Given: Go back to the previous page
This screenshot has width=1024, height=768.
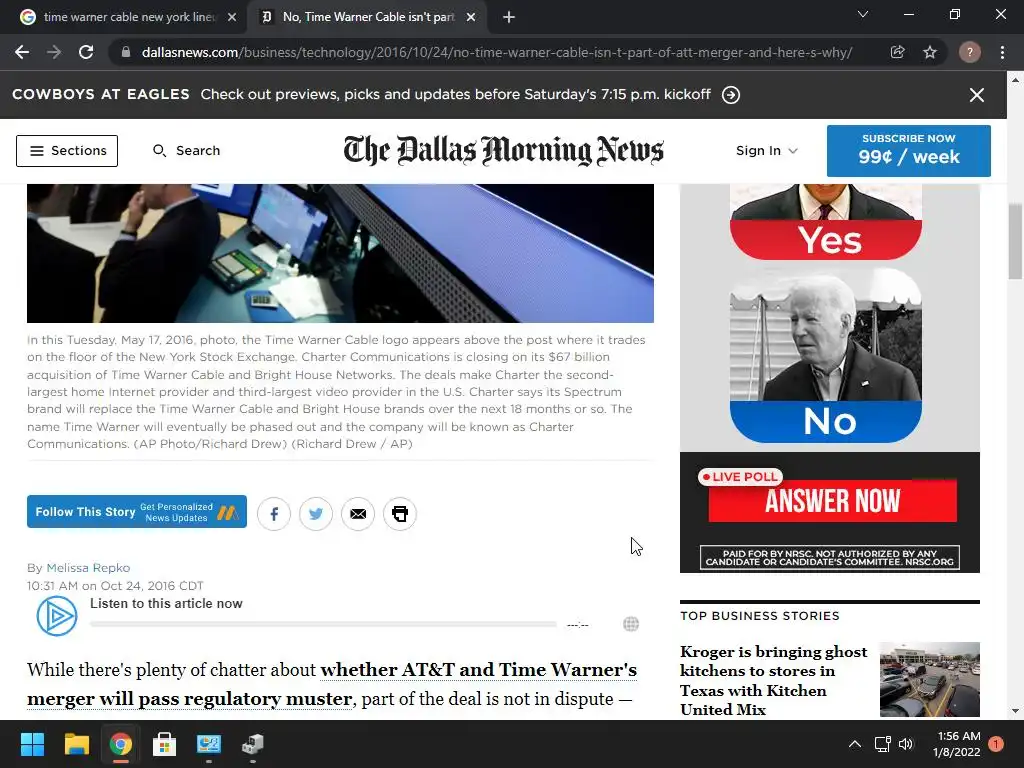Looking at the screenshot, I should point(22,52).
